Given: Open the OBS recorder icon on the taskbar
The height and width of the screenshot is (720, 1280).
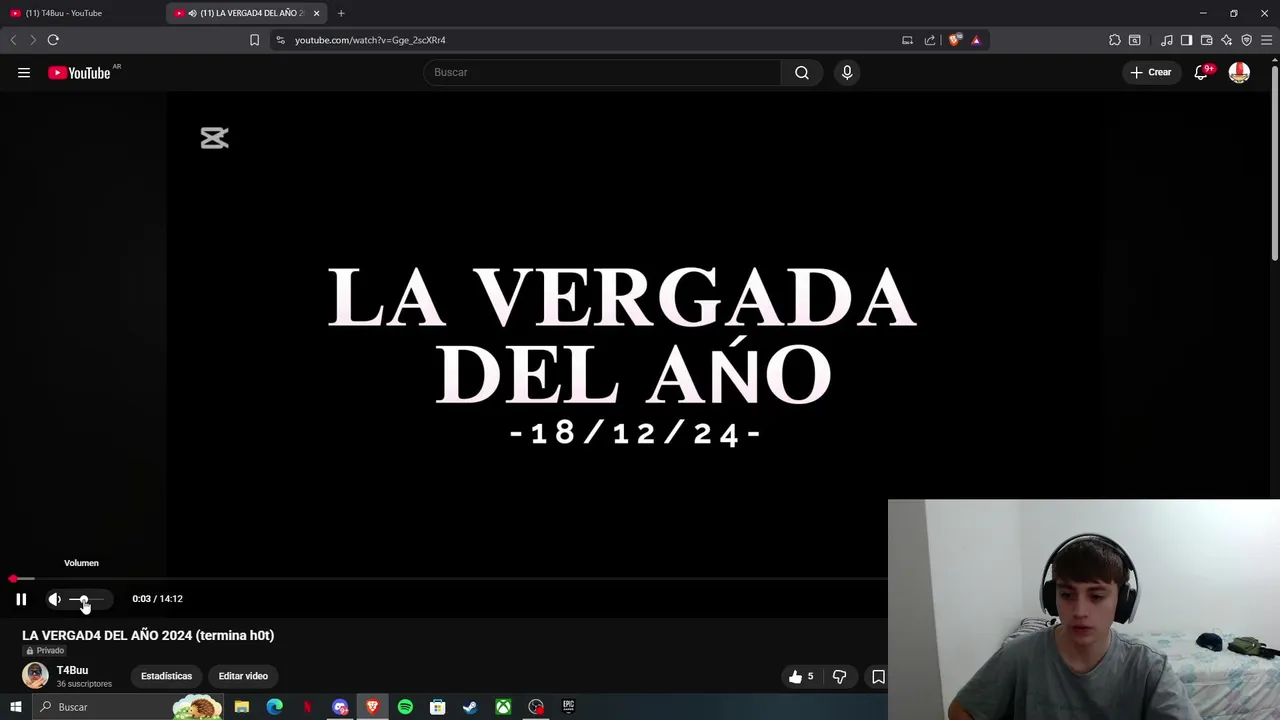Looking at the screenshot, I should (x=536, y=707).
